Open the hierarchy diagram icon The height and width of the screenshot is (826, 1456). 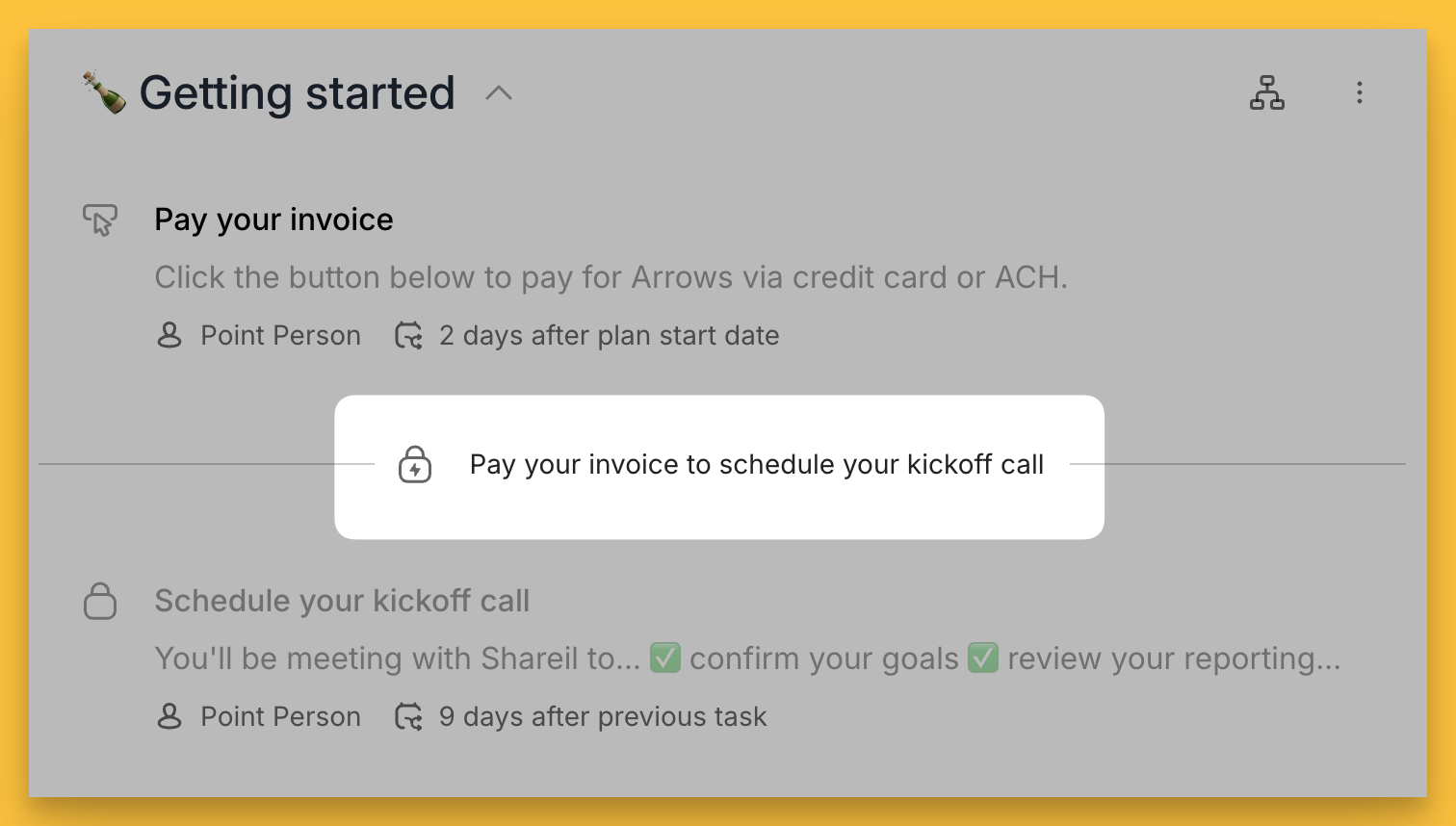tap(1266, 93)
